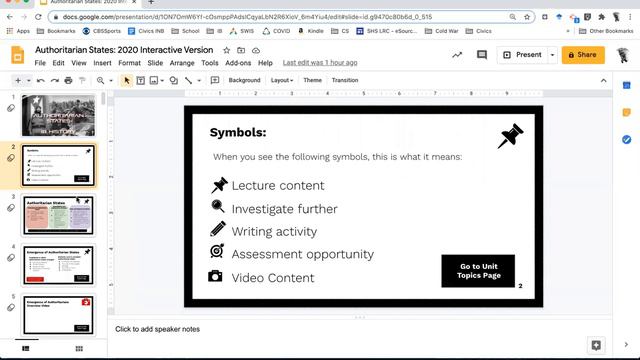Image resolution: width=640 pixels, height=360 pixels.
Task: Click the Google Slides home logo
Action: (18, 55)
